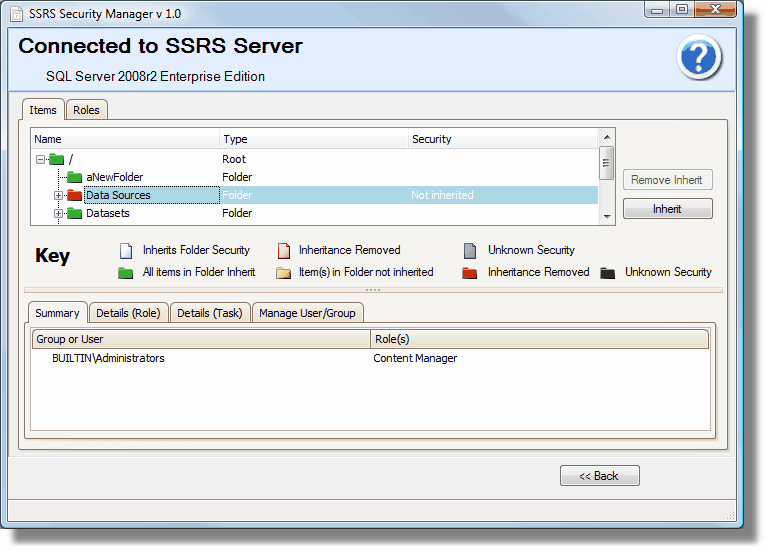Switch to the Items tab

tap(43, 110)
